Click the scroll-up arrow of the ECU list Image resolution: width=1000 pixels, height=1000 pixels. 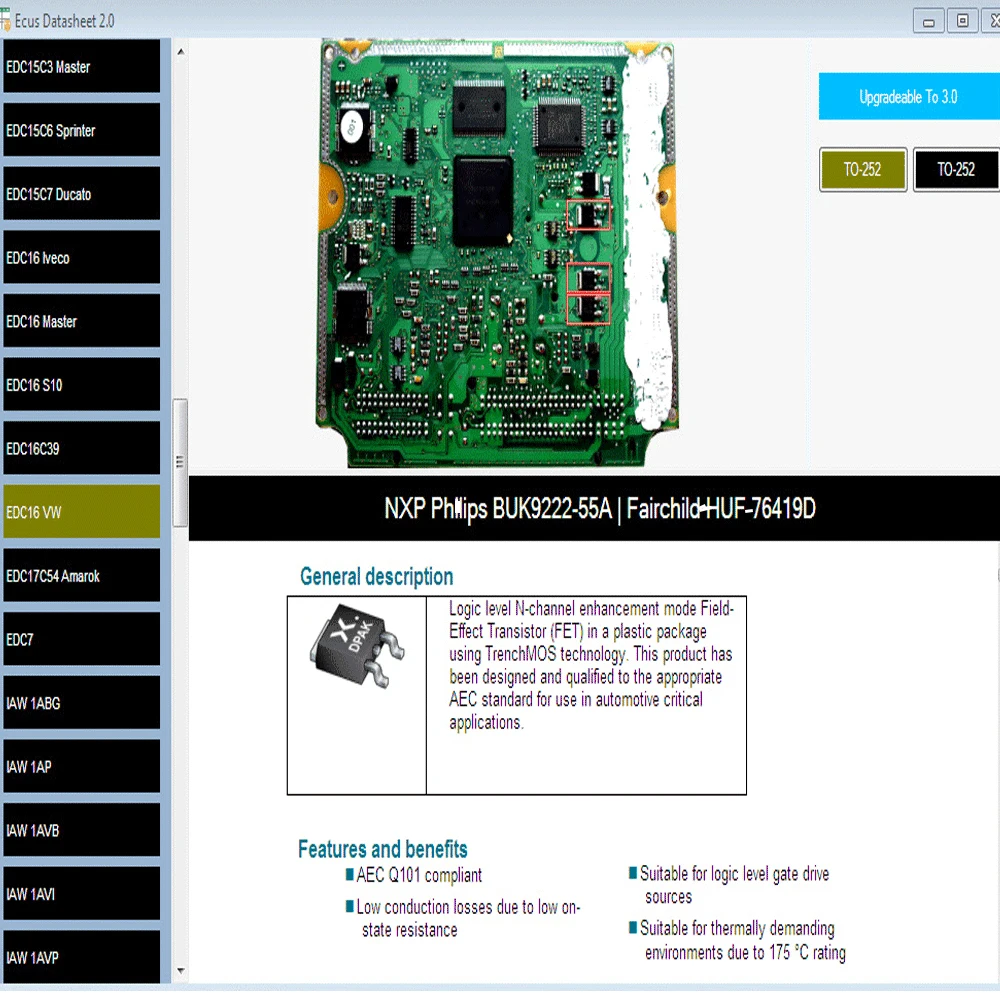(180, 52)
